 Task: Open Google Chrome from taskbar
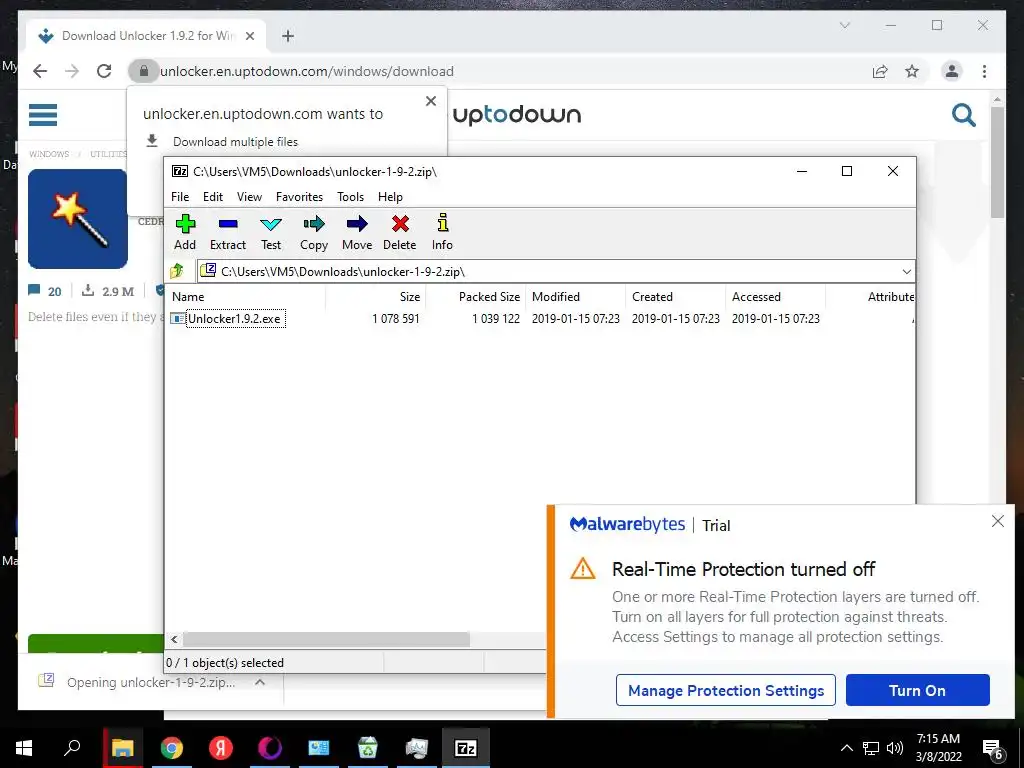pos(172,748)
